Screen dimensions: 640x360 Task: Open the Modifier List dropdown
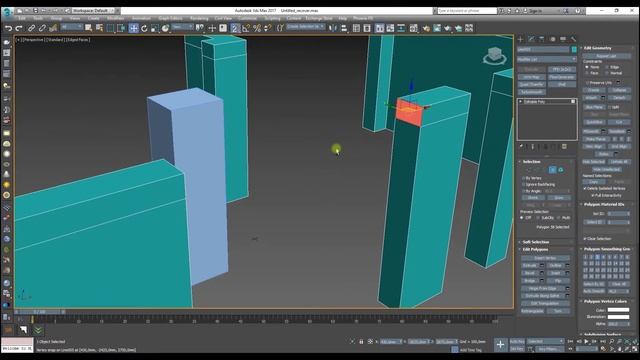547,60
